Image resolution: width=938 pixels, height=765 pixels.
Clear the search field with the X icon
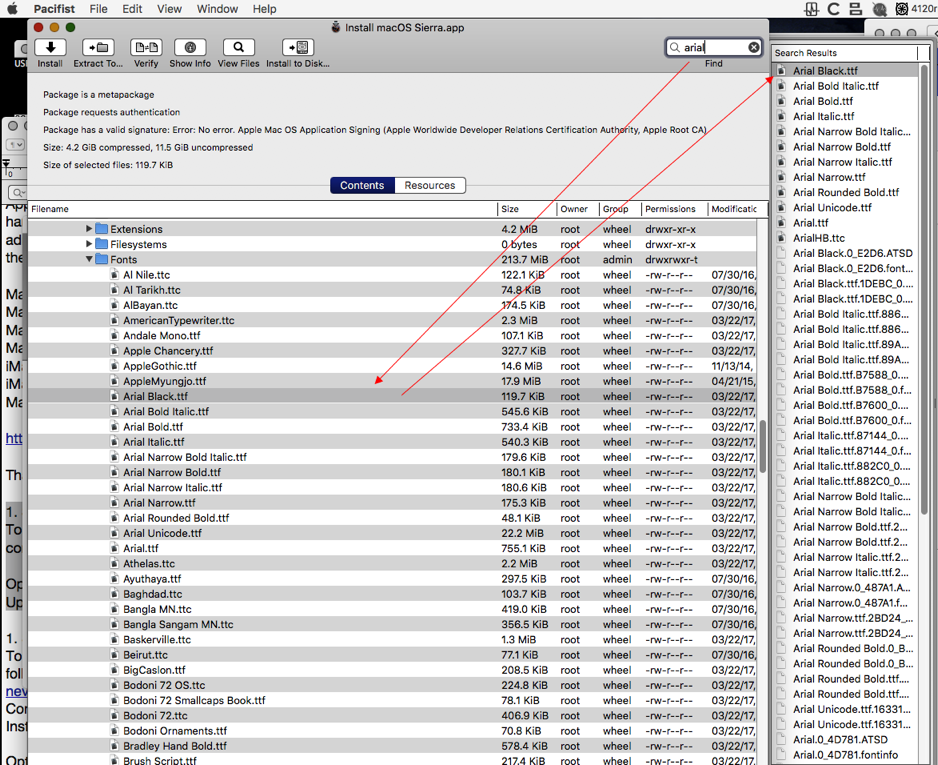[754, 47]
